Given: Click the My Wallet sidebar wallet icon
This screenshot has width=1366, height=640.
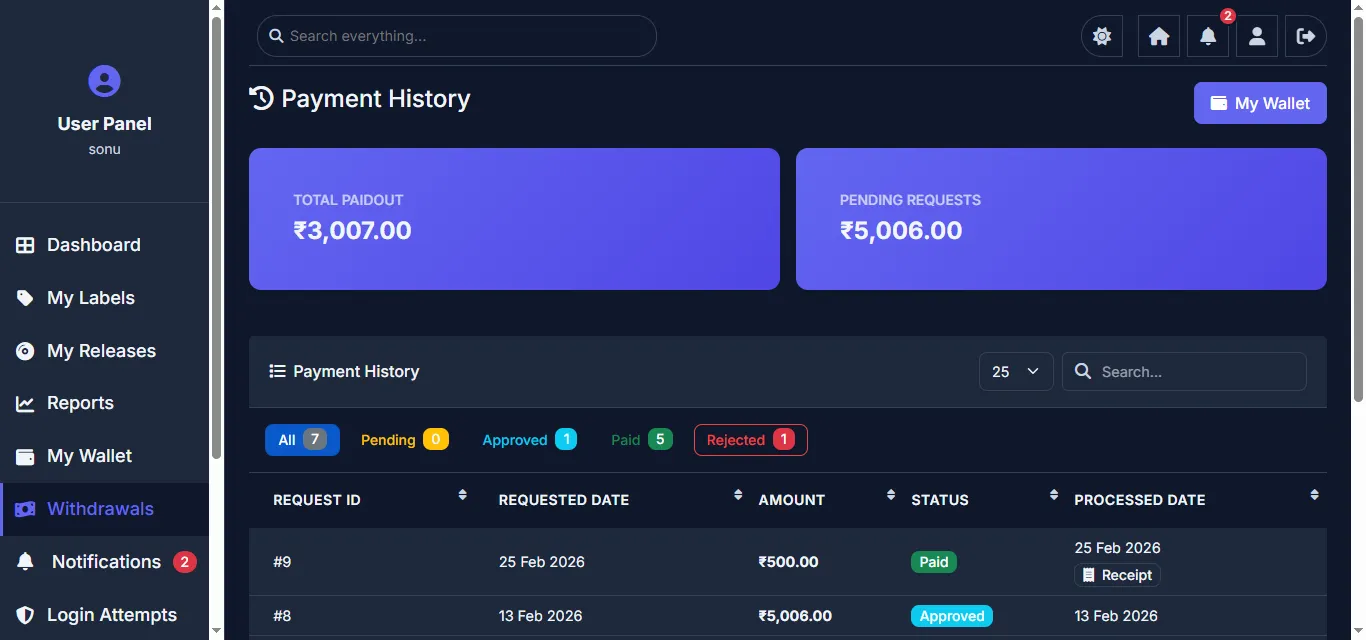Looking at the screenshot, I should 26,456.
